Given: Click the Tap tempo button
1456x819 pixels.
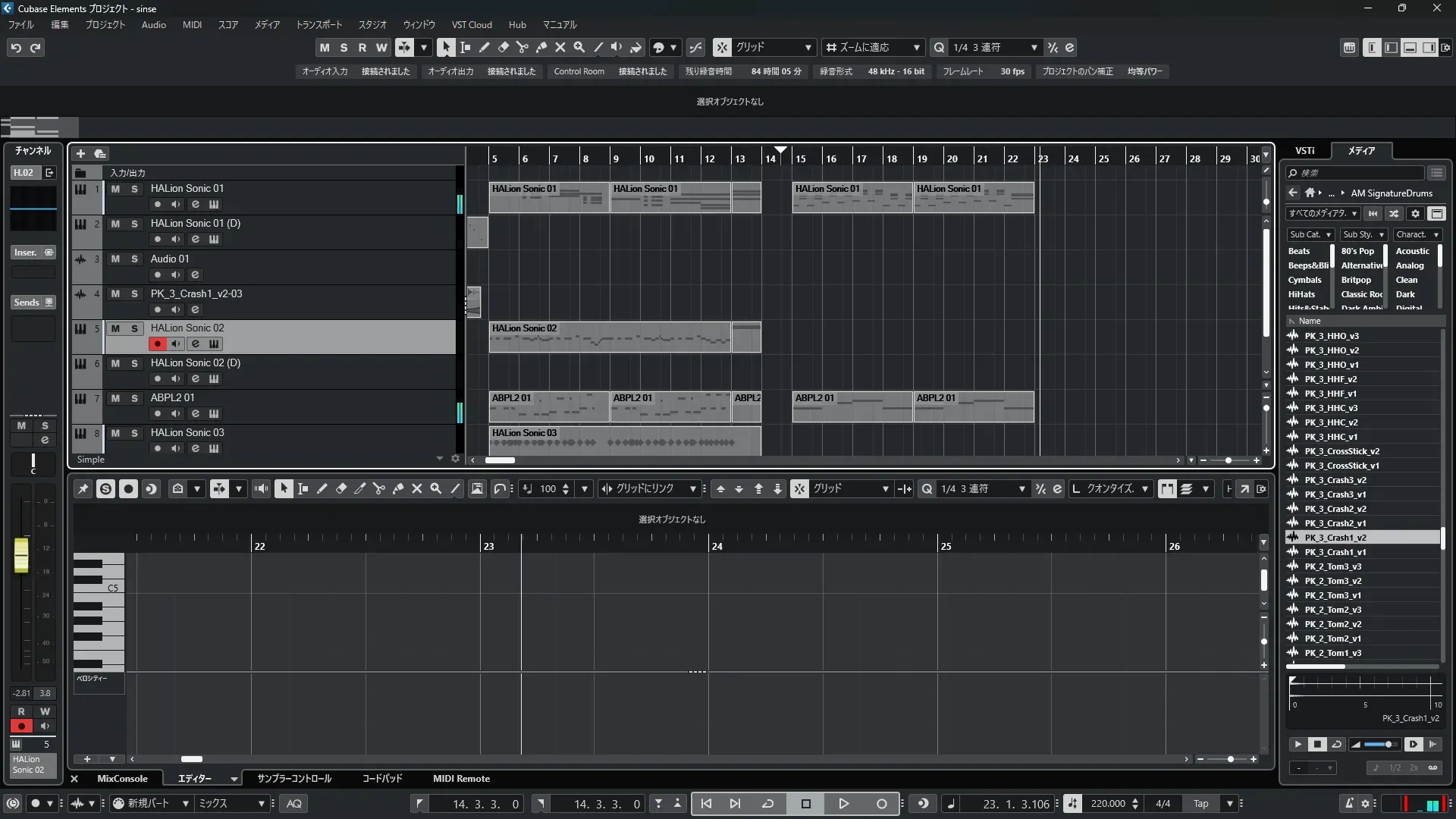Looking at the screenshot, I should [1200, 804].
